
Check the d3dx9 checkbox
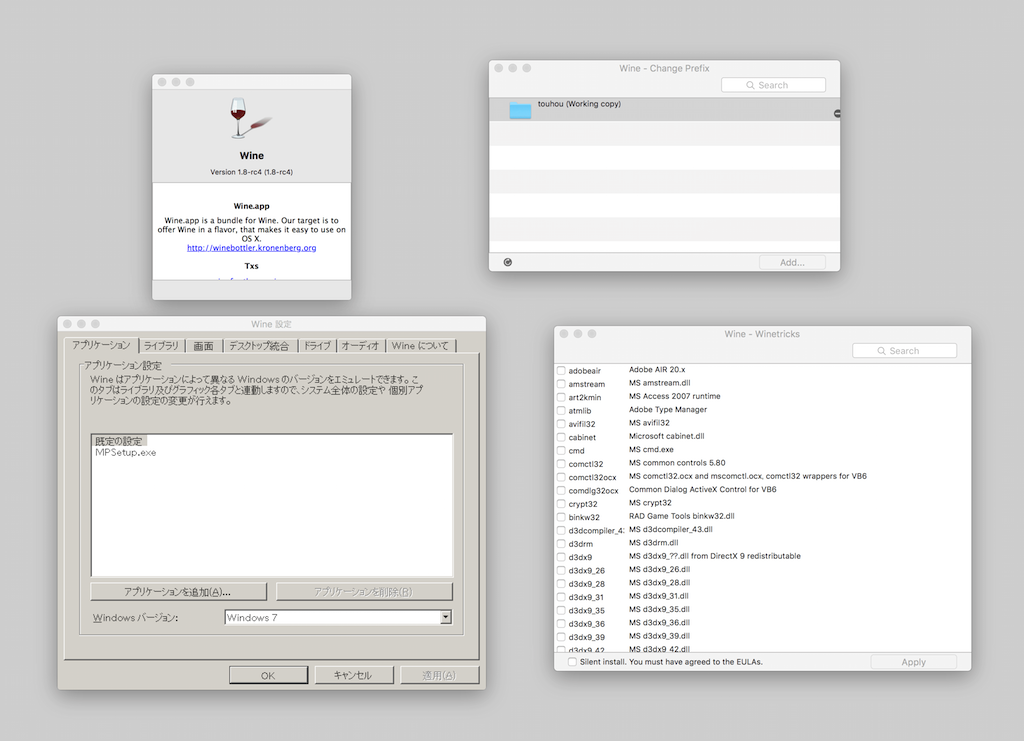[561, 557]
